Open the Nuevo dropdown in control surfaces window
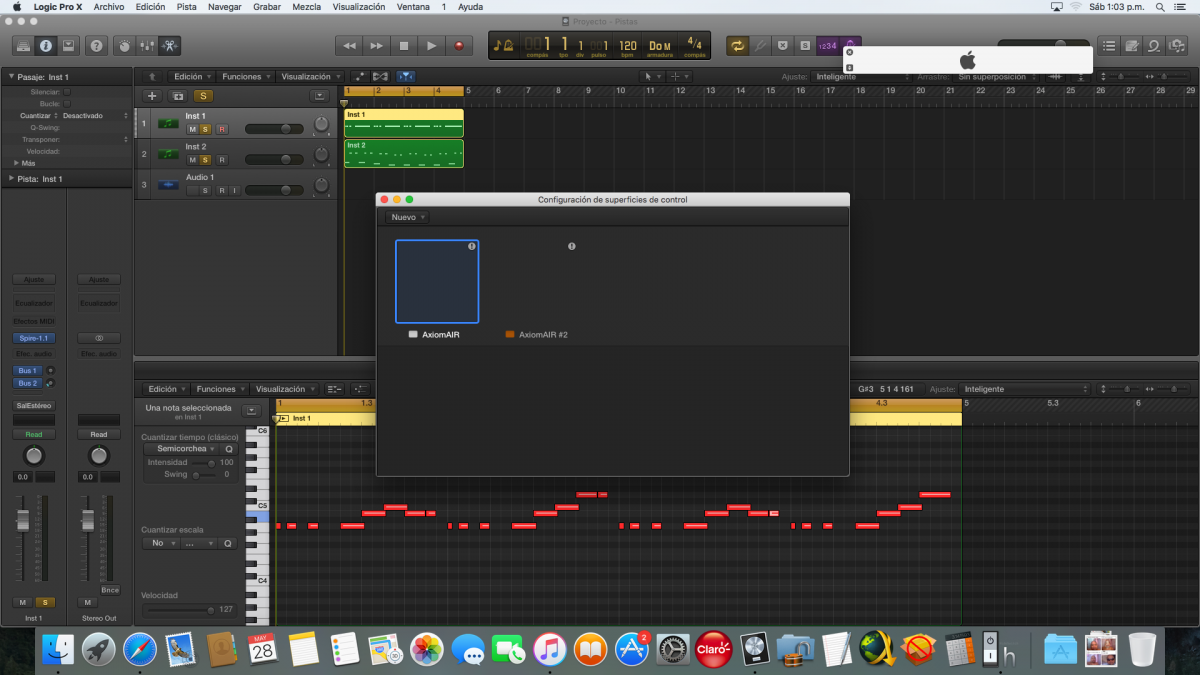1200x675 pixels. click(408, 217)
